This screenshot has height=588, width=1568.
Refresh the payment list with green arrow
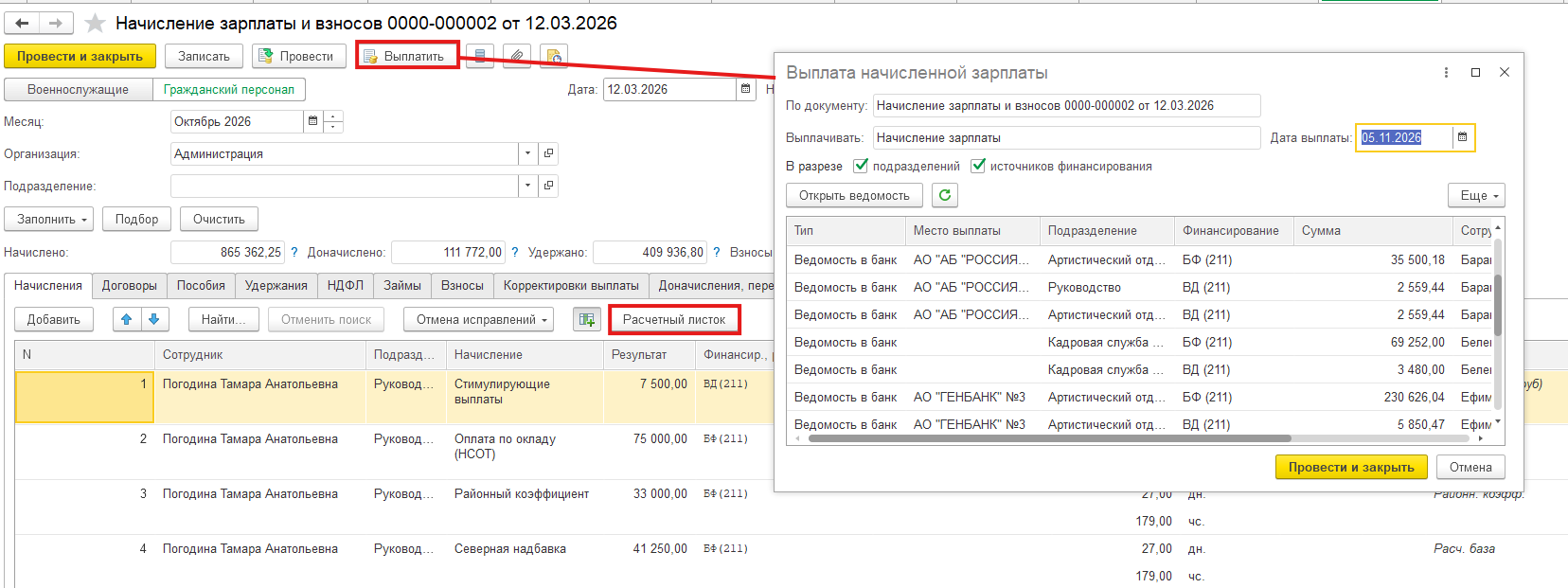pos(945,195)
